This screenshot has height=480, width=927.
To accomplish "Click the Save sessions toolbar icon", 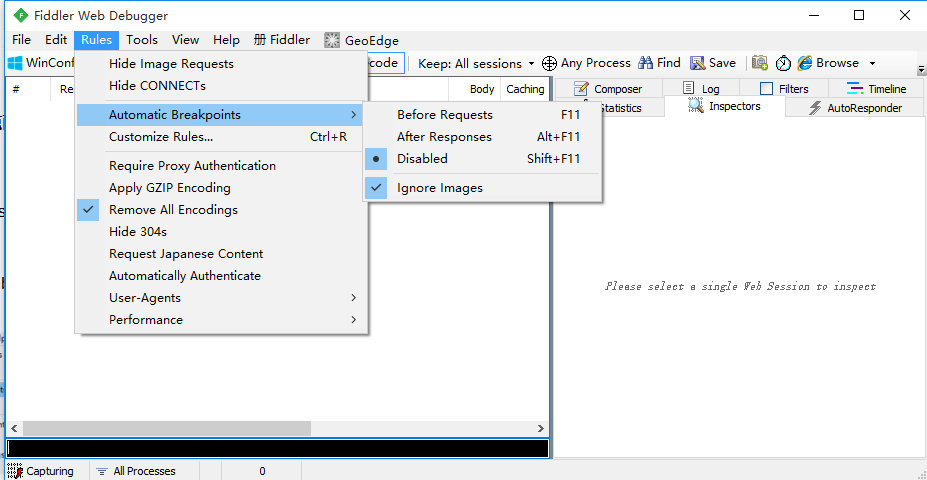I will (x=698, y=63).
